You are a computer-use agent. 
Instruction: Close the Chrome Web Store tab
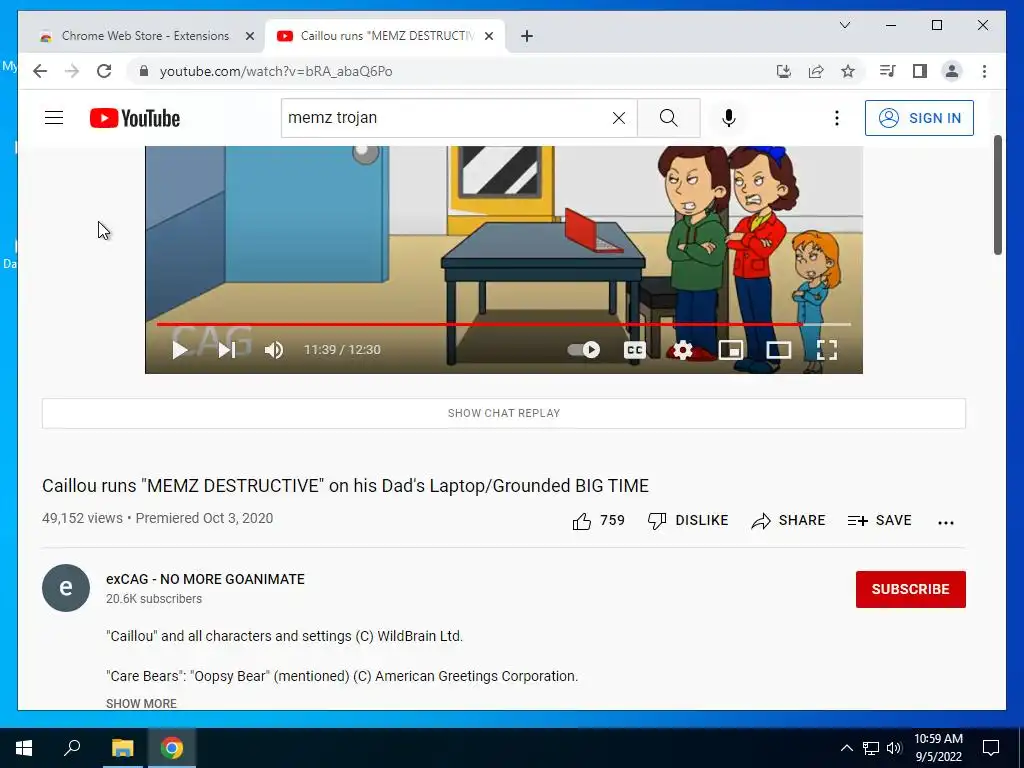point(249,36)
